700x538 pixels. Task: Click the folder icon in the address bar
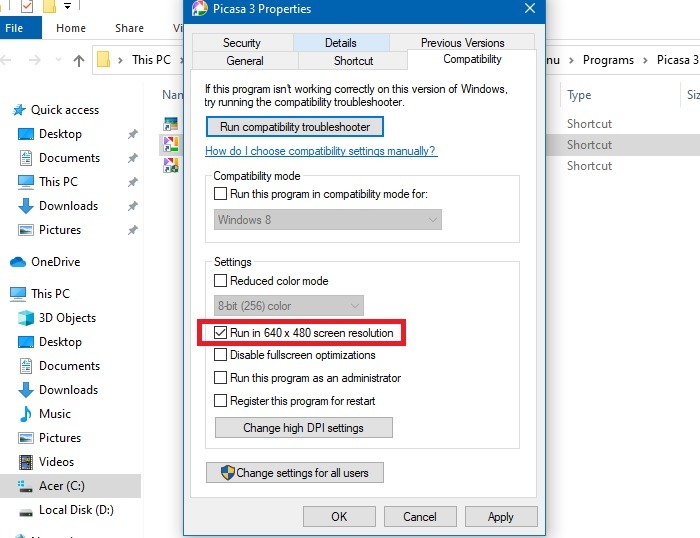click(x=104, y=59)
